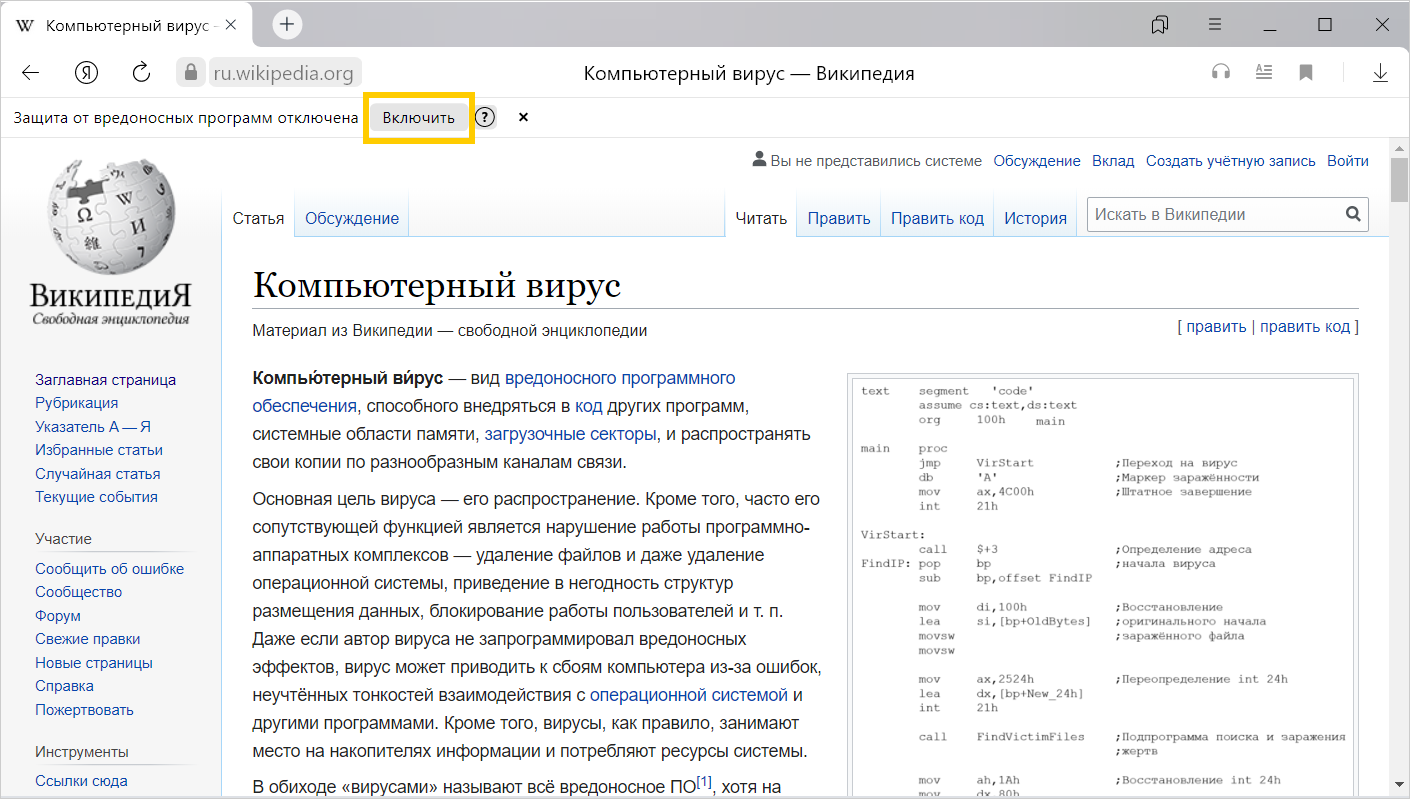Reload the page with the refresh icon

point(141,73)
